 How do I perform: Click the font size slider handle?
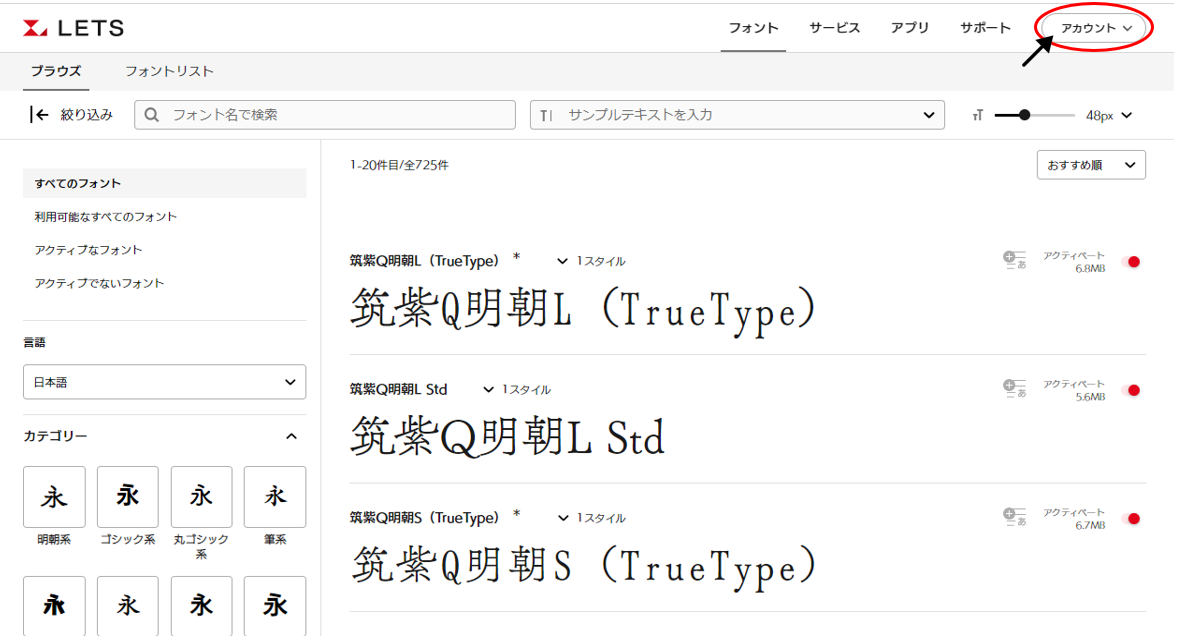[1024, 115]
